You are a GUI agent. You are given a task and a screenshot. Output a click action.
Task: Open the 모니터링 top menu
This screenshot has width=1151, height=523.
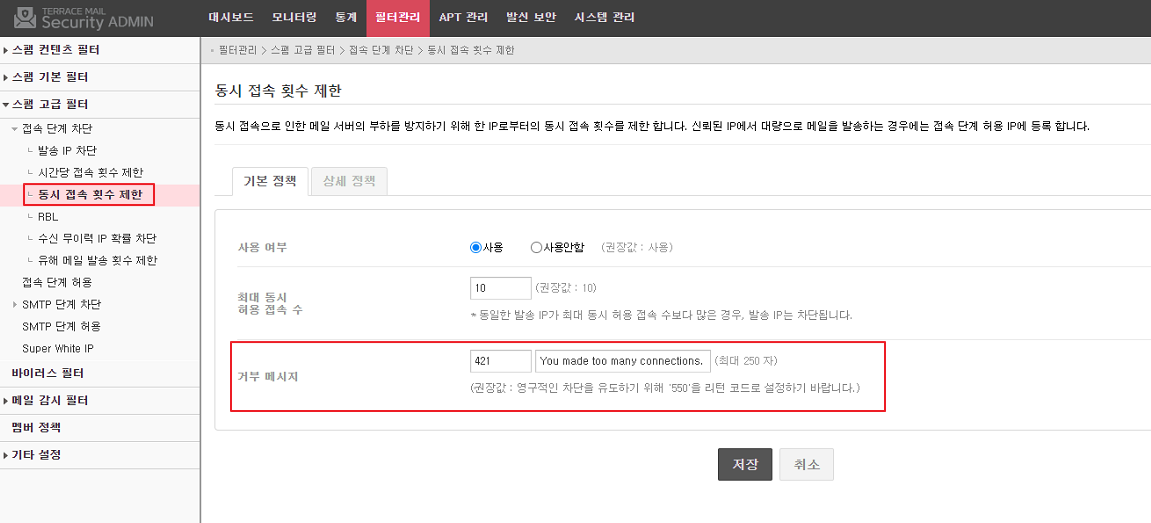(x=294, y=17)
